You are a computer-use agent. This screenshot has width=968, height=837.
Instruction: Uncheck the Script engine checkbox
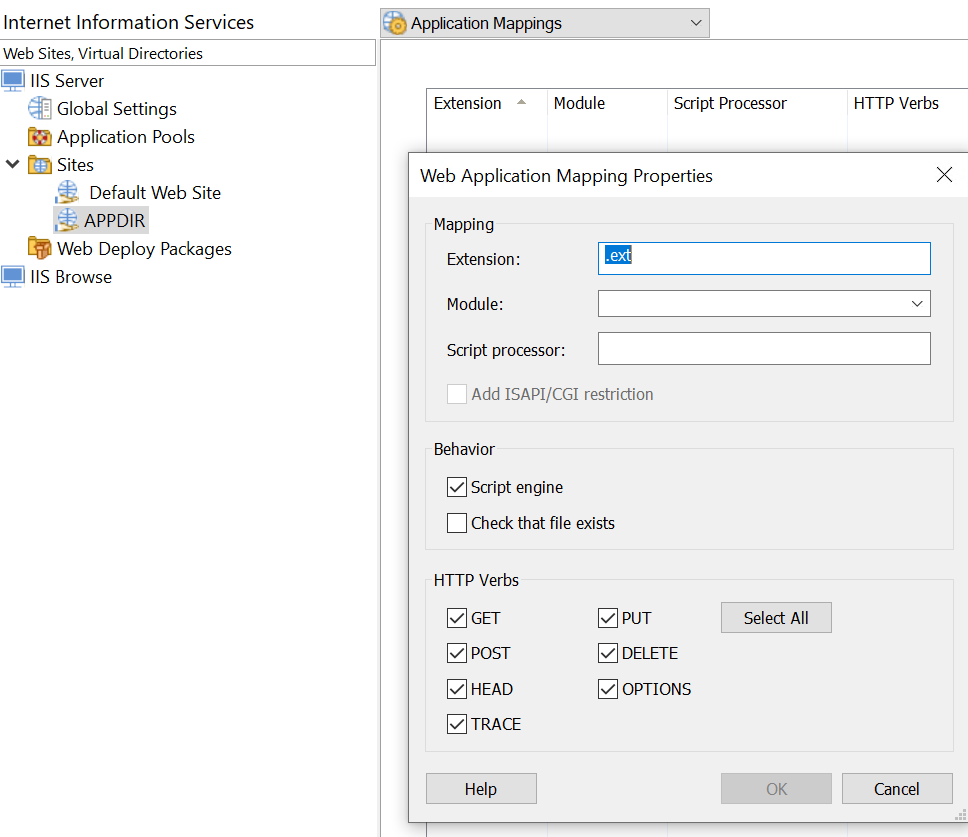tap(457, 487)
